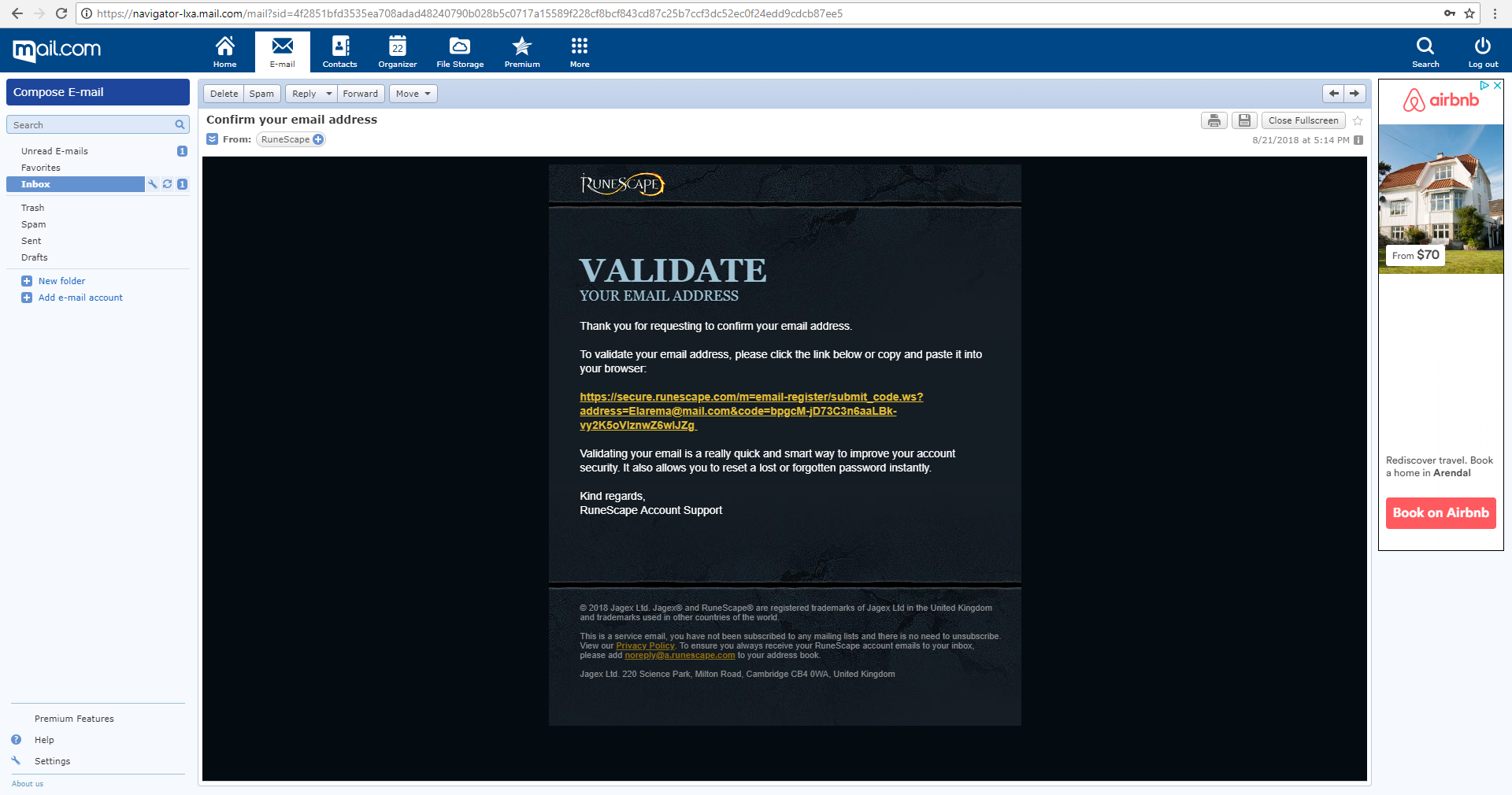1512x795 pixels.
Task: Mark message as Spam
Action: pyautogui.click(x=261, y=94)
